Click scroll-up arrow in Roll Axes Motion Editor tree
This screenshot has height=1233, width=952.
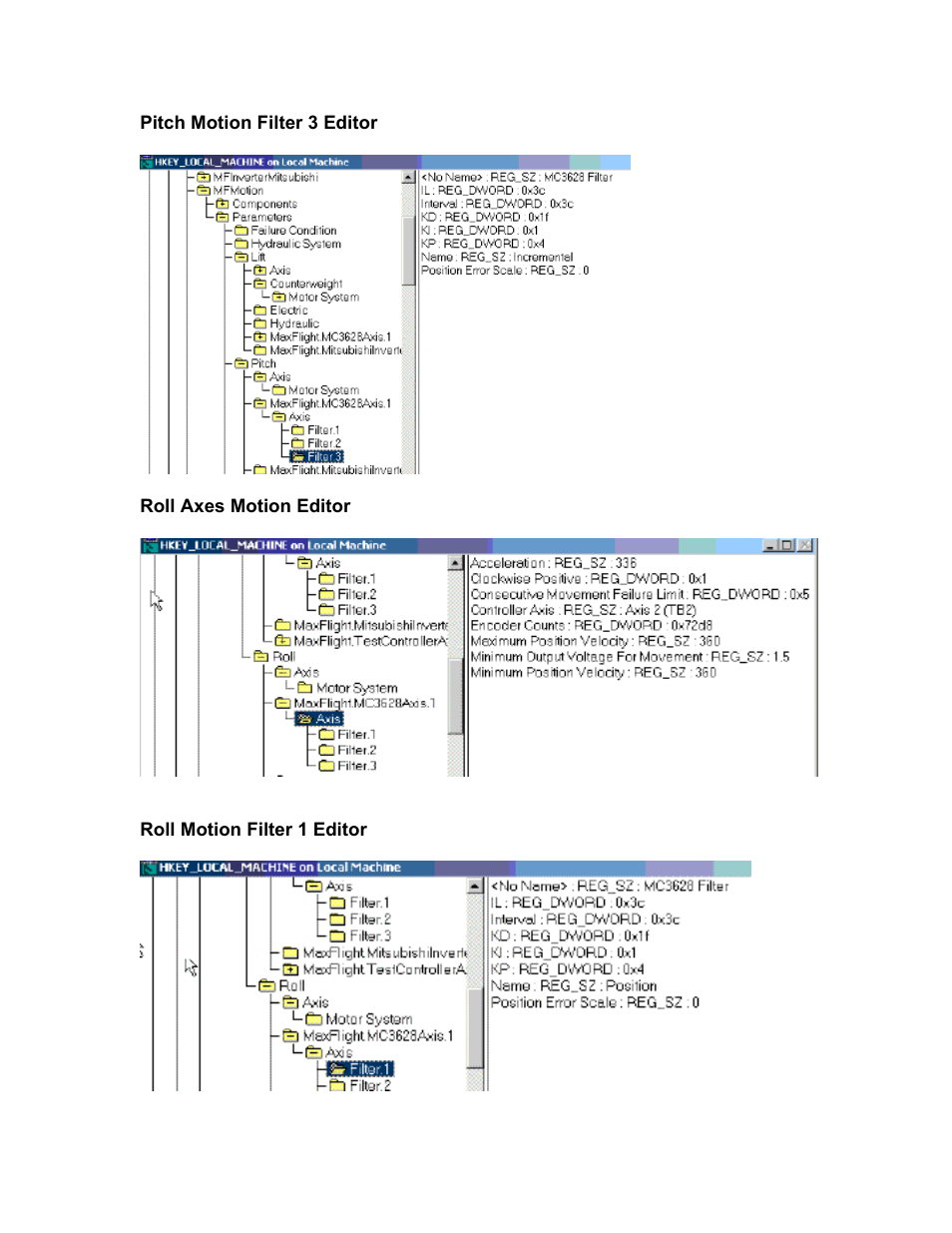click(x=455, y=564)
